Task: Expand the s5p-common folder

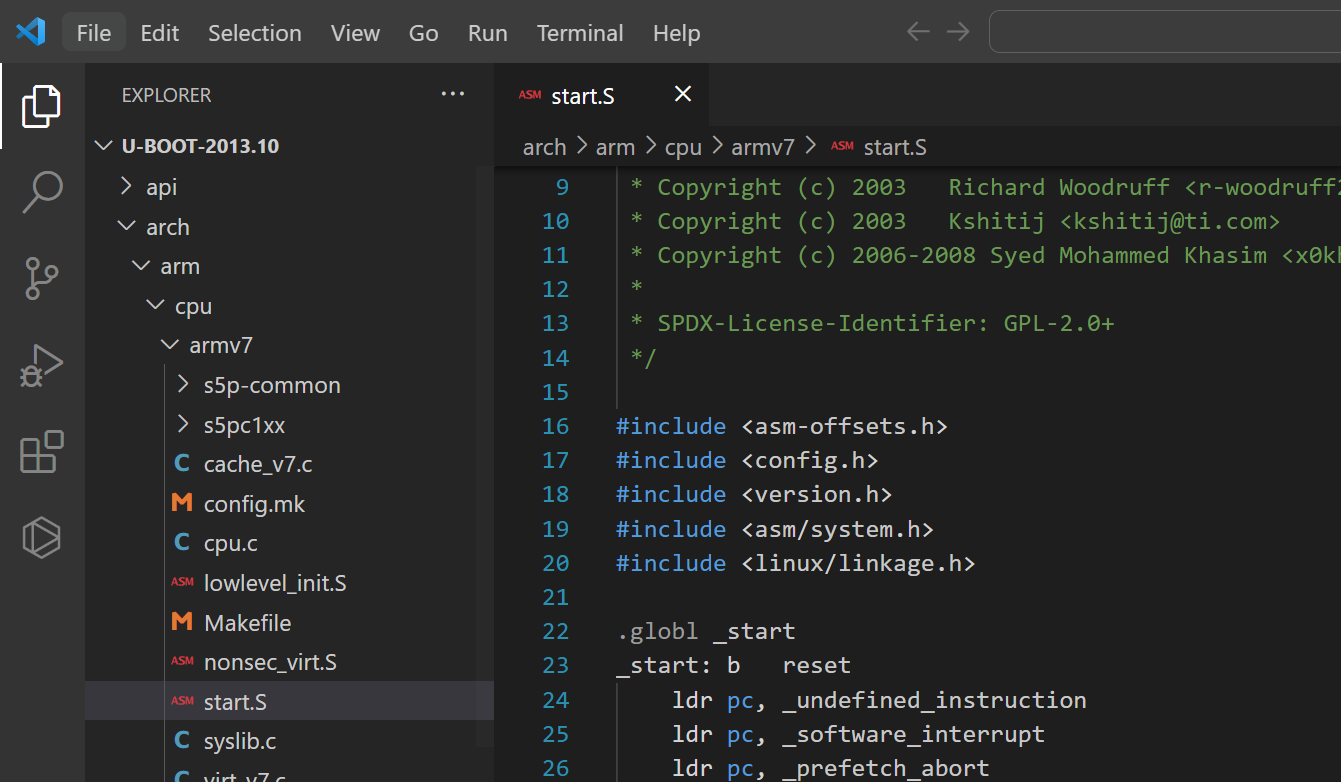Action: pos(183,384)
